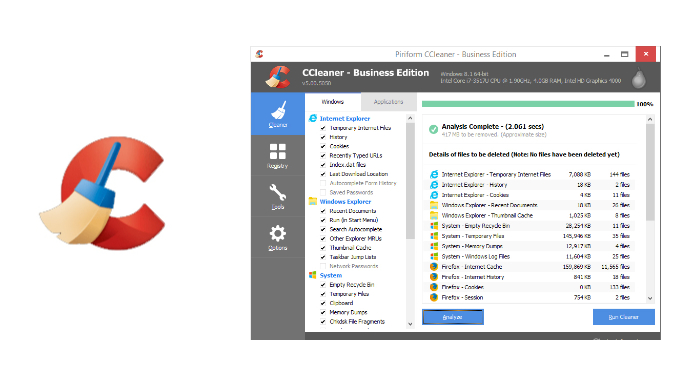This screenshot has height=381, width=678.
Task: Click folder icon for Thumbnail Cache result
Action: pyautogui.click(x=434, y=215)
